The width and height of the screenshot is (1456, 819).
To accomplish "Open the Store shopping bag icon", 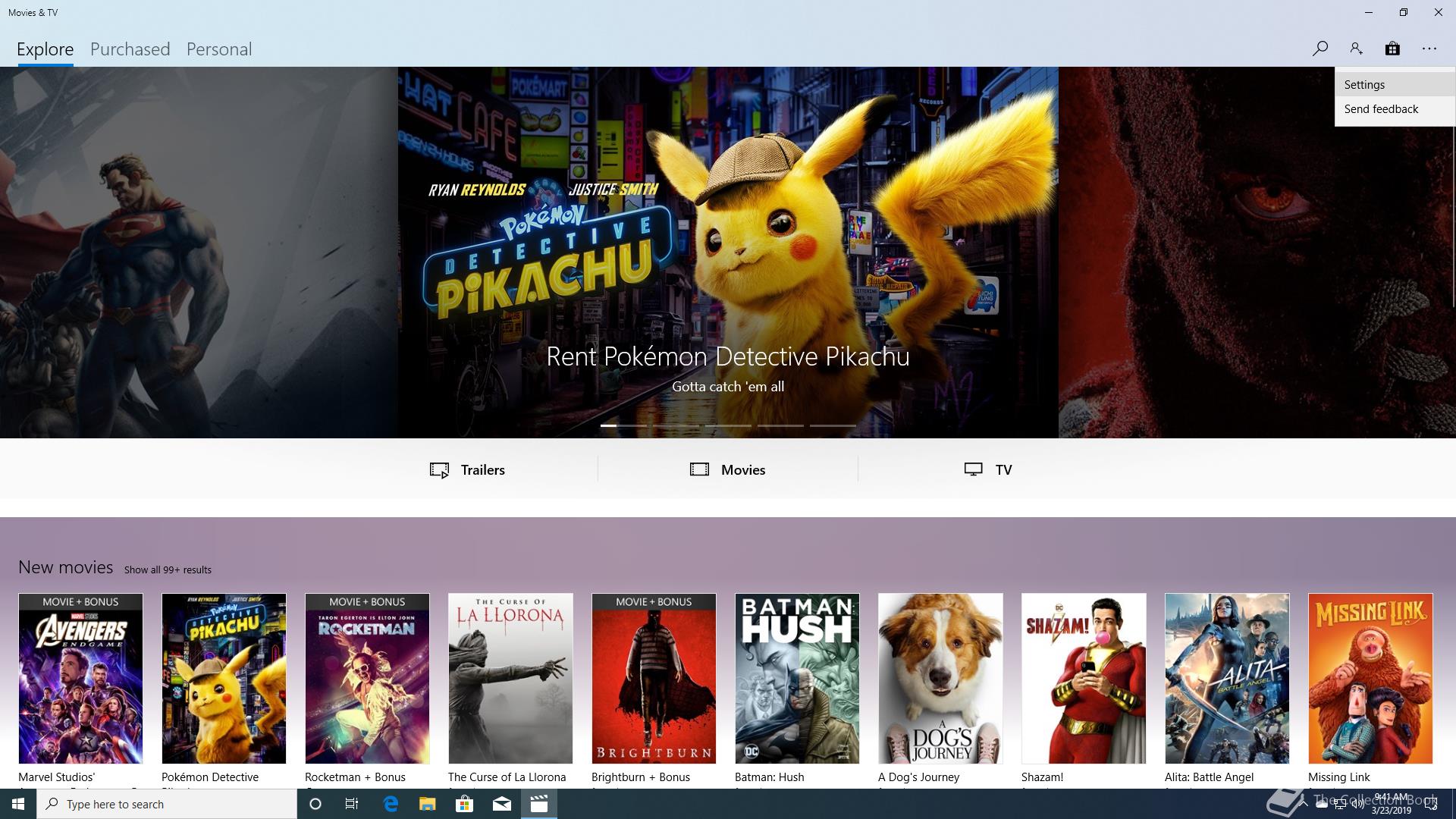I will coord(1392,49).
